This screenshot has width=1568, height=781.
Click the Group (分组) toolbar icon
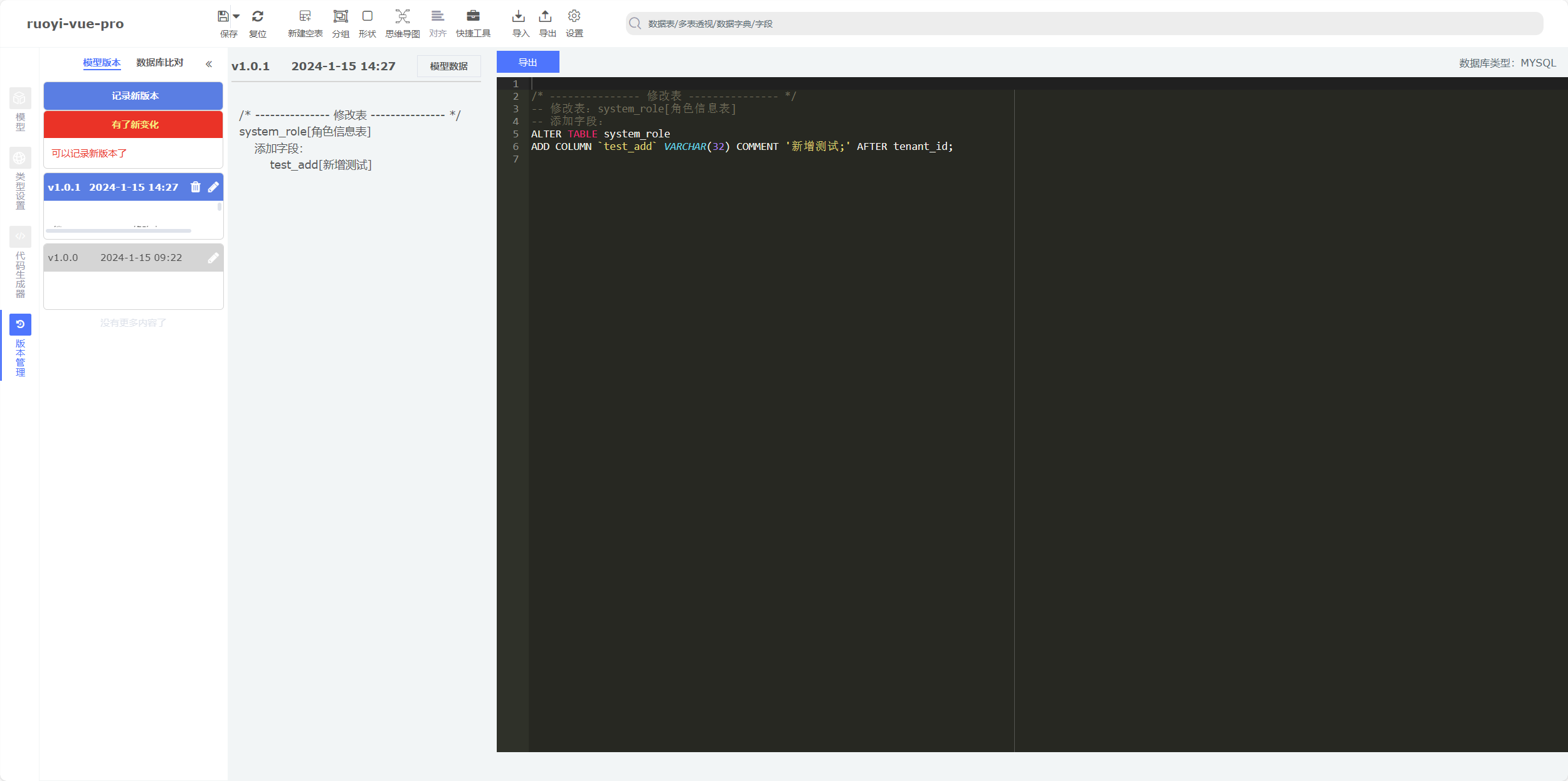tap(341, 16)
